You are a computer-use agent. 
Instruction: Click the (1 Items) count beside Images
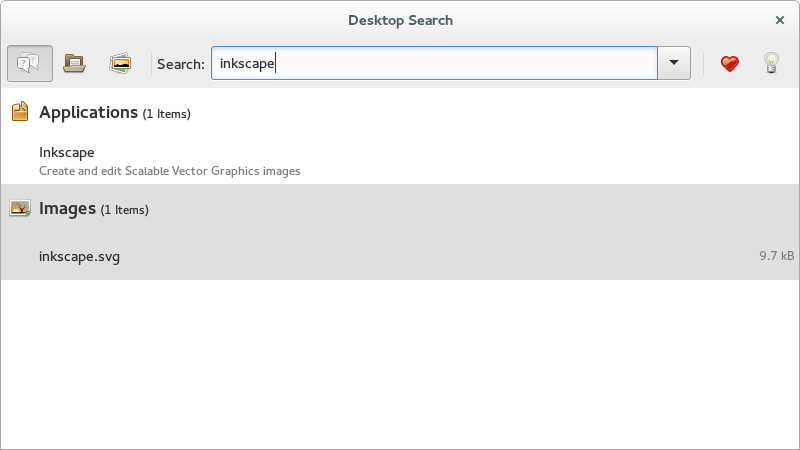pos(124,210)
